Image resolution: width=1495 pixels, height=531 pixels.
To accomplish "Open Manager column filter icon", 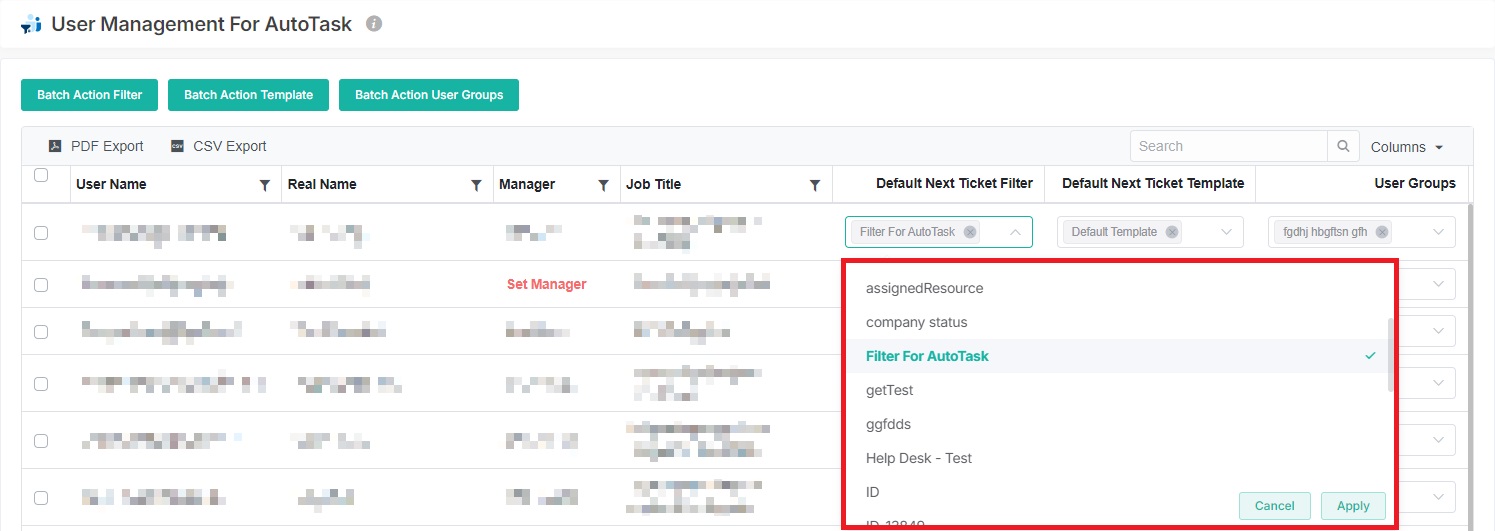I will pos(603,185).
